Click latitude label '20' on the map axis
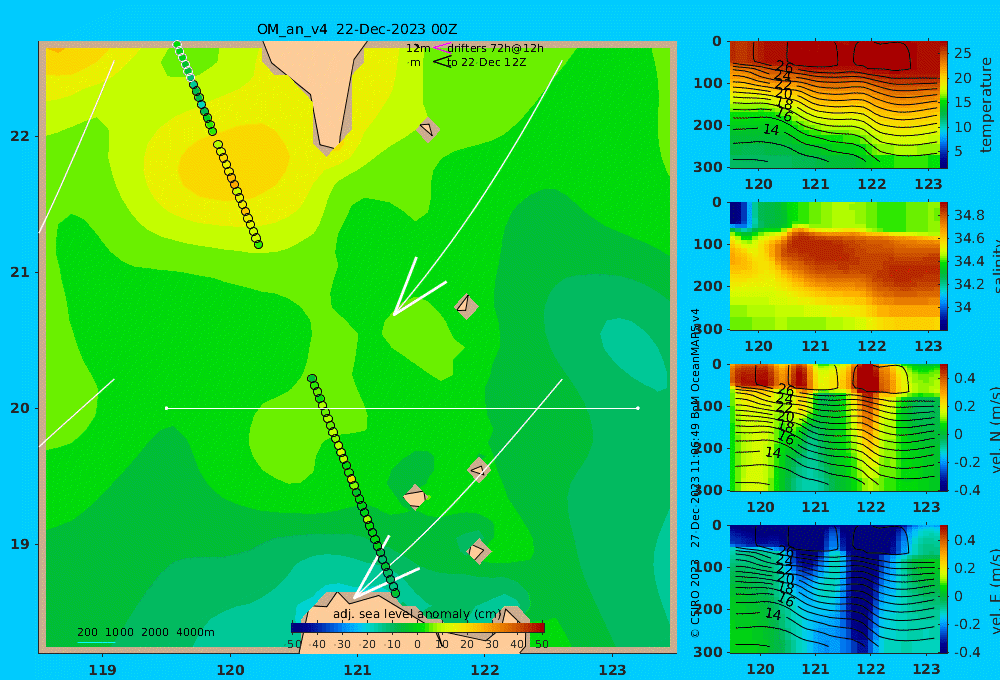This screenshot has width=1000, height=680. (20, 408)
